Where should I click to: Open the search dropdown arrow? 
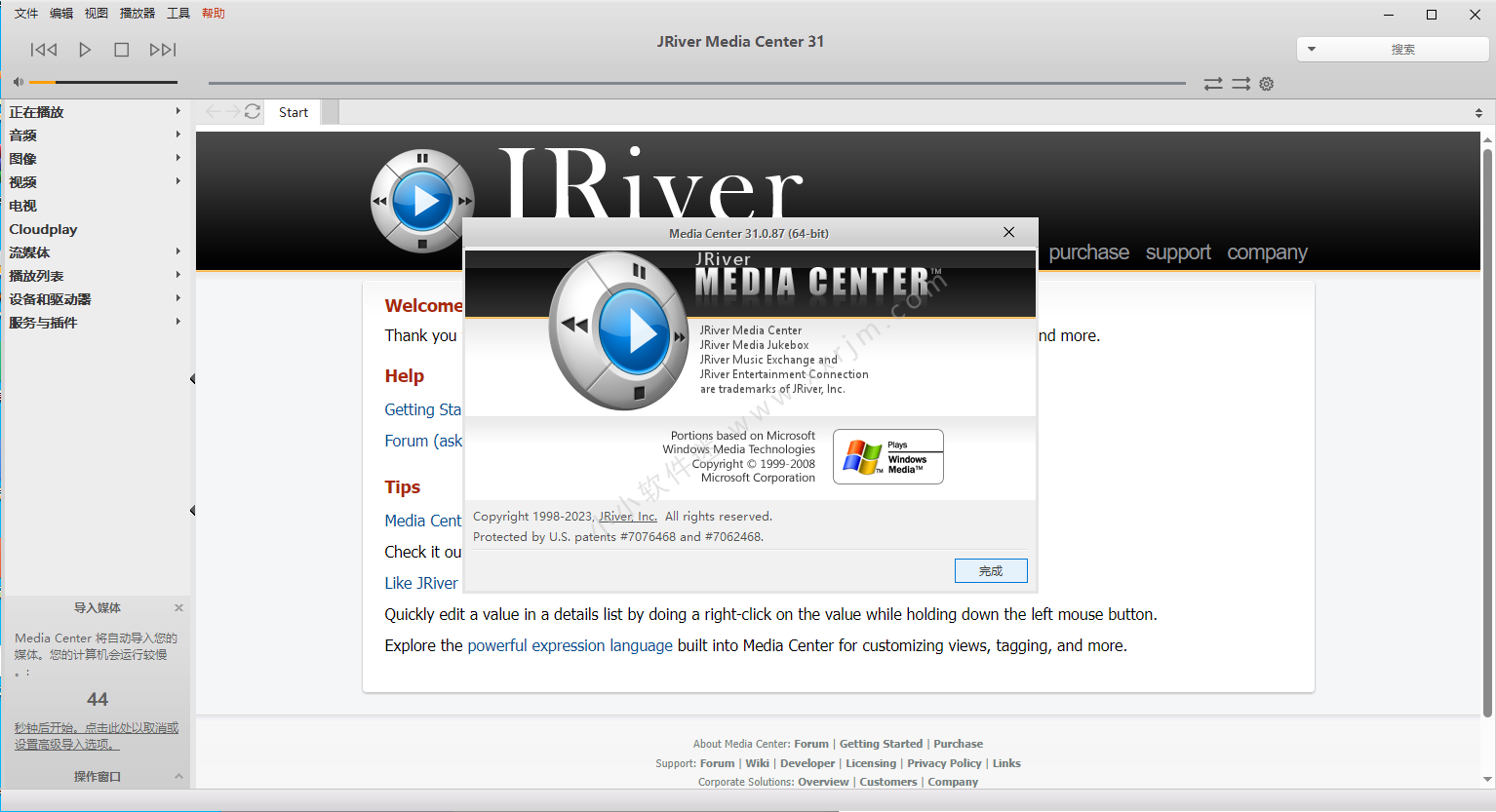click(1310, 48)
